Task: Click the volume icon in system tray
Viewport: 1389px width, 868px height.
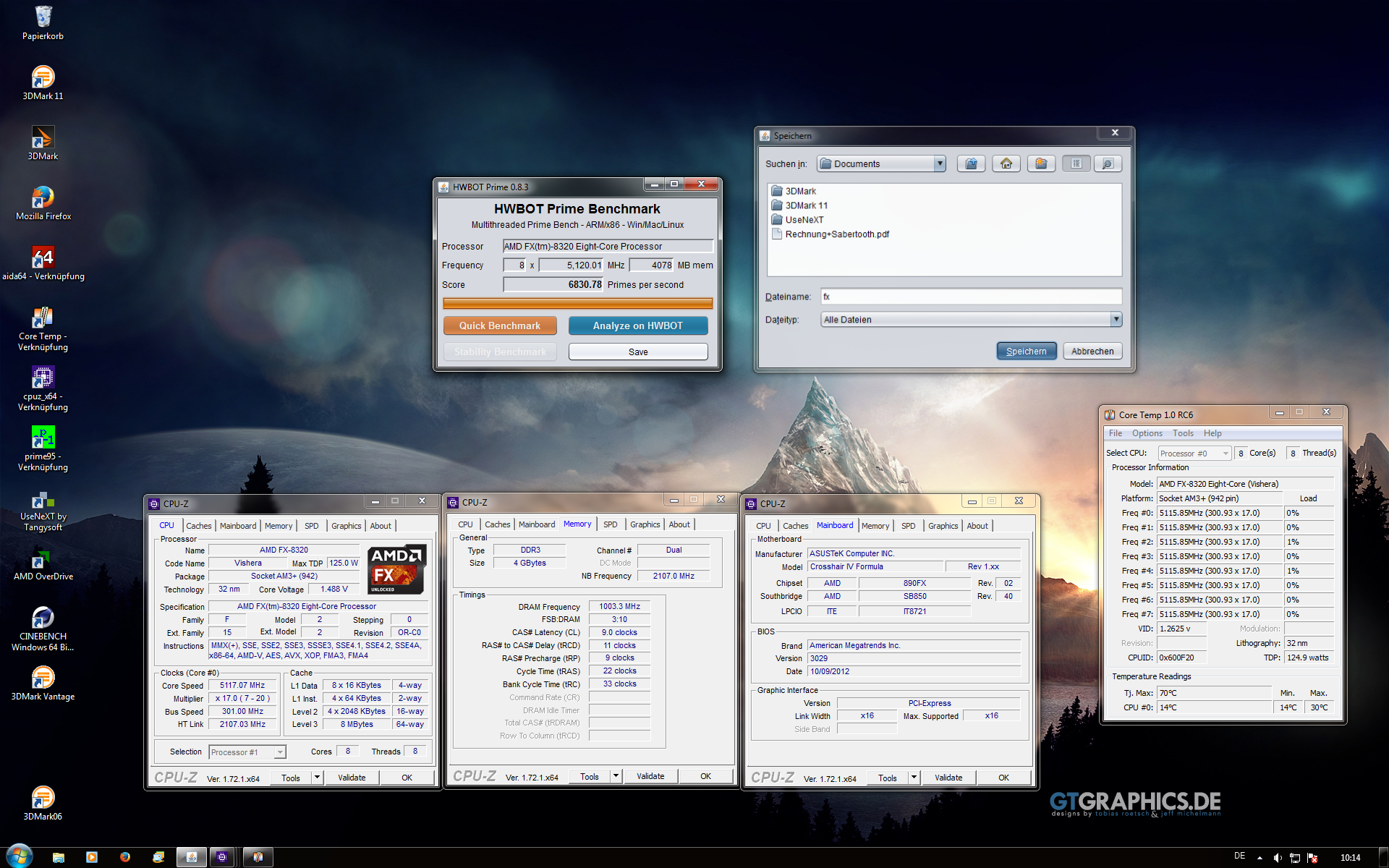Action: [1278, 858]
